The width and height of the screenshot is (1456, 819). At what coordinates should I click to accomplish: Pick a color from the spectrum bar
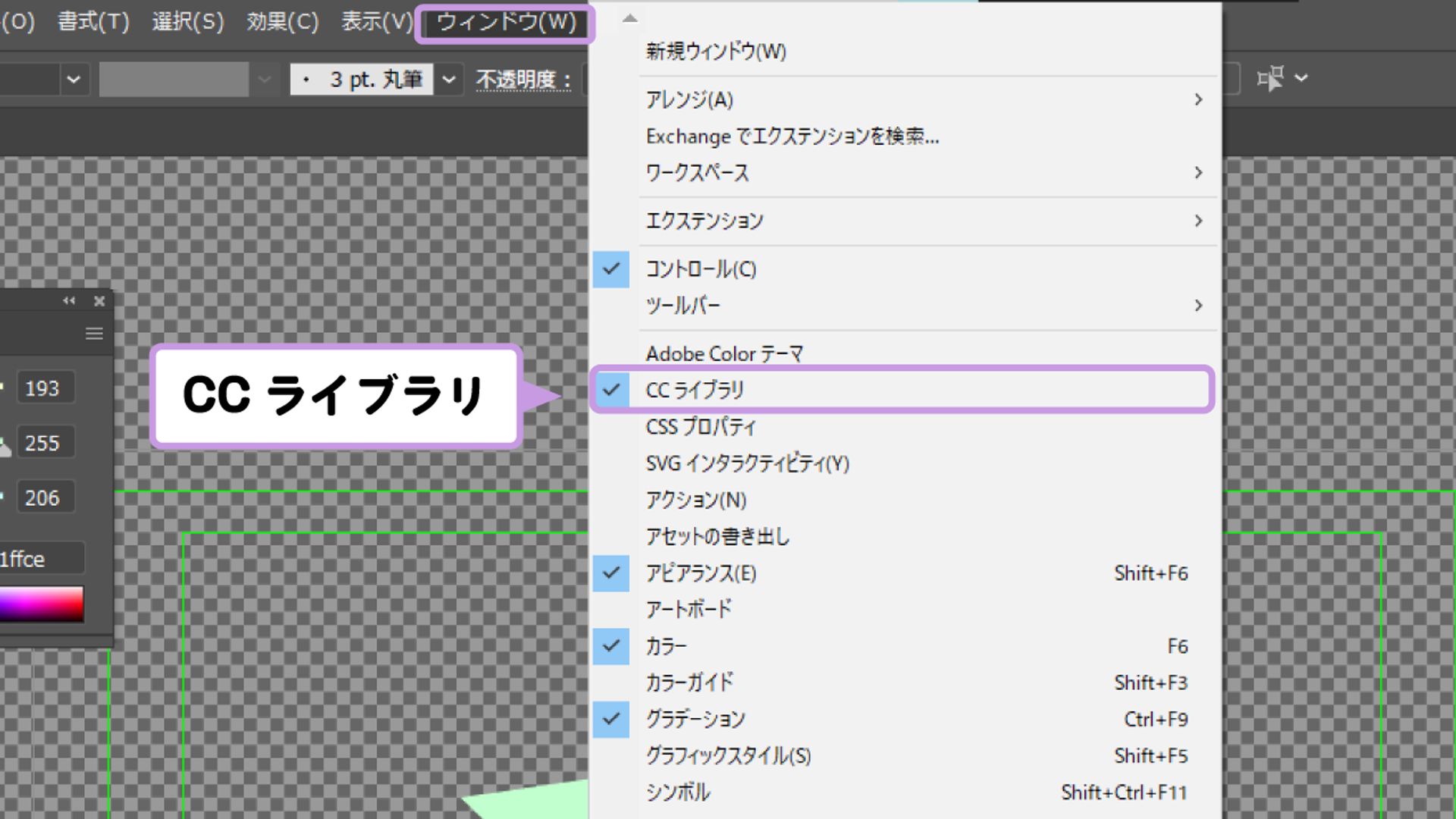pos(42,604)
